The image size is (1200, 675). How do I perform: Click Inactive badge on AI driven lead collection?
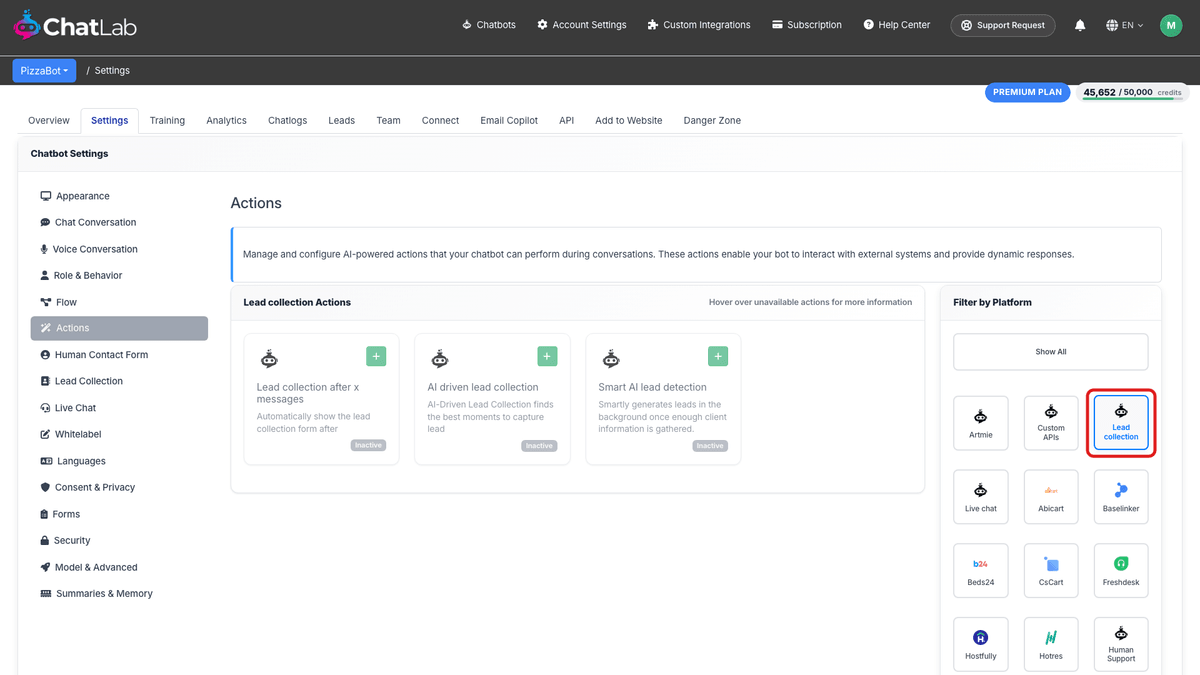point(539,446)
